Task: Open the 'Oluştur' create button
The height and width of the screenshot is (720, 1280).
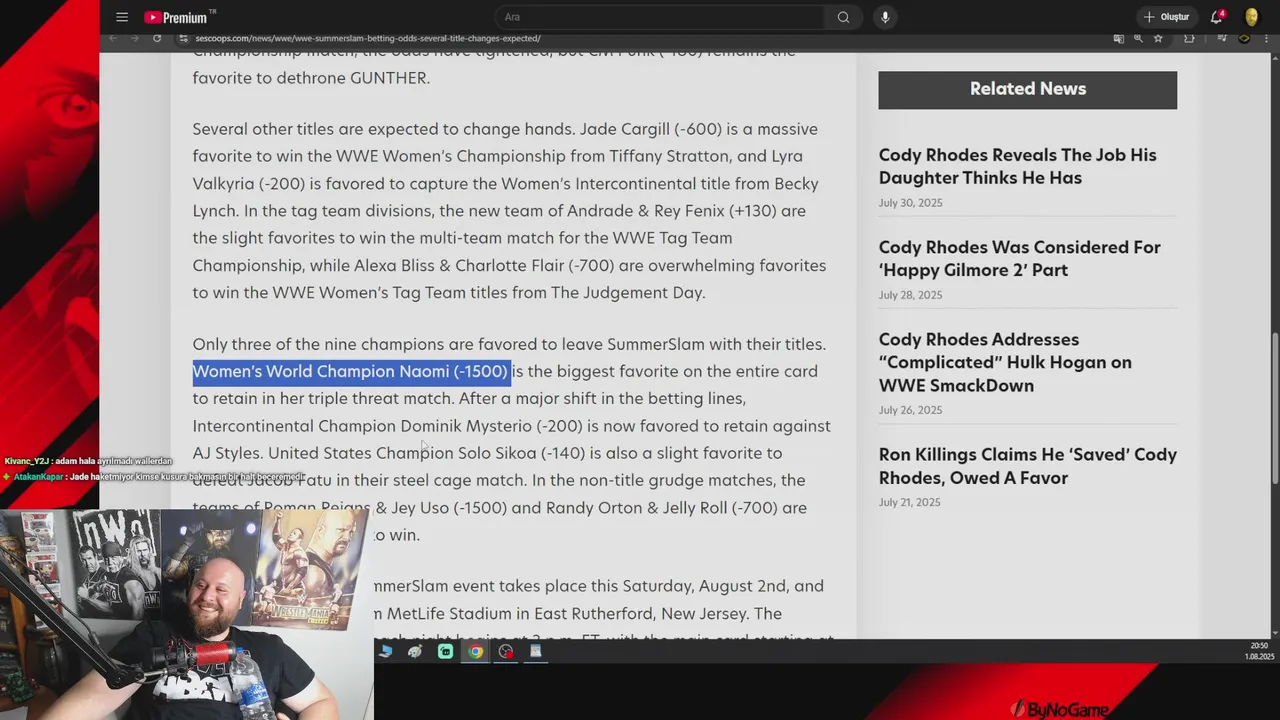Action: (1167, 17)
